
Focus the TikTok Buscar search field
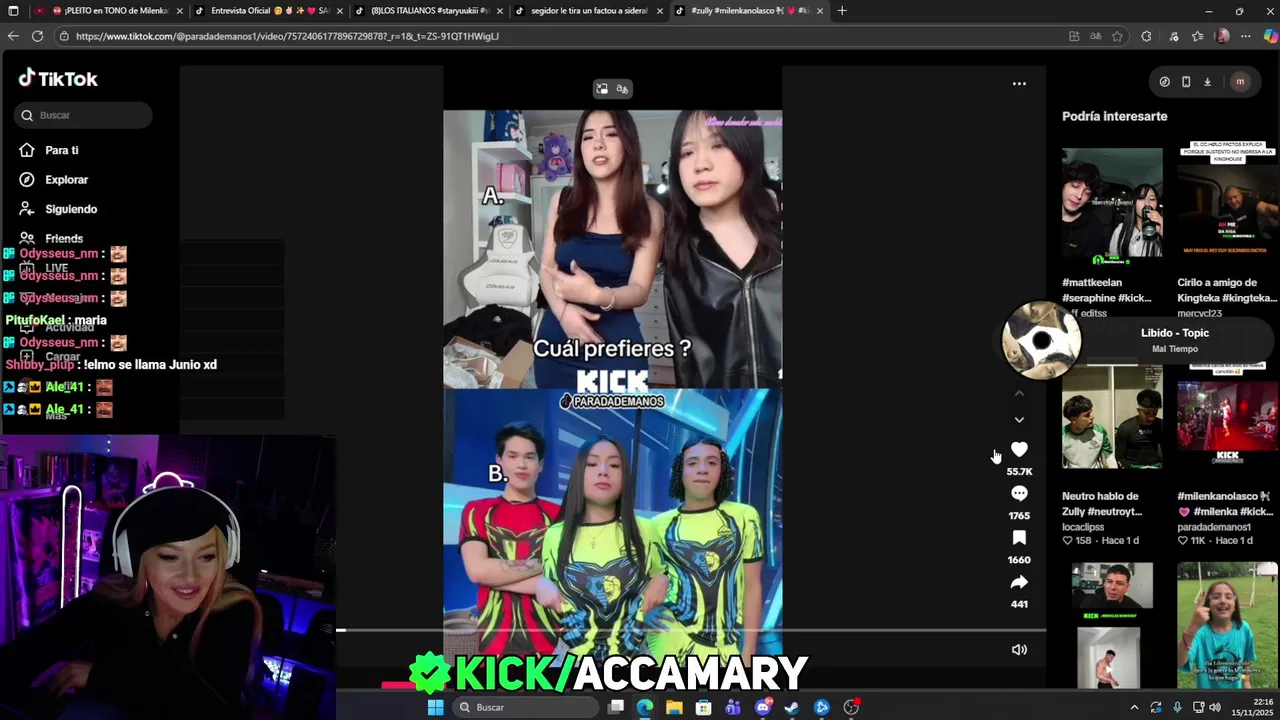(x=83, y=115)
